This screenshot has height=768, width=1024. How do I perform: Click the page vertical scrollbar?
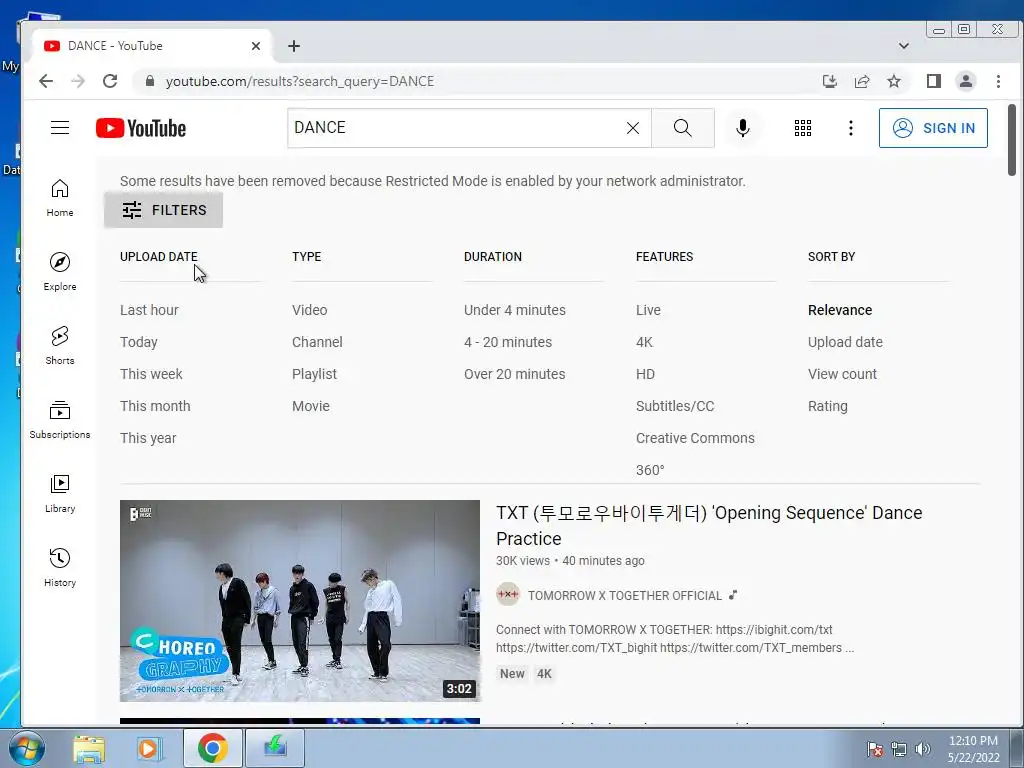click(1012, 140)
